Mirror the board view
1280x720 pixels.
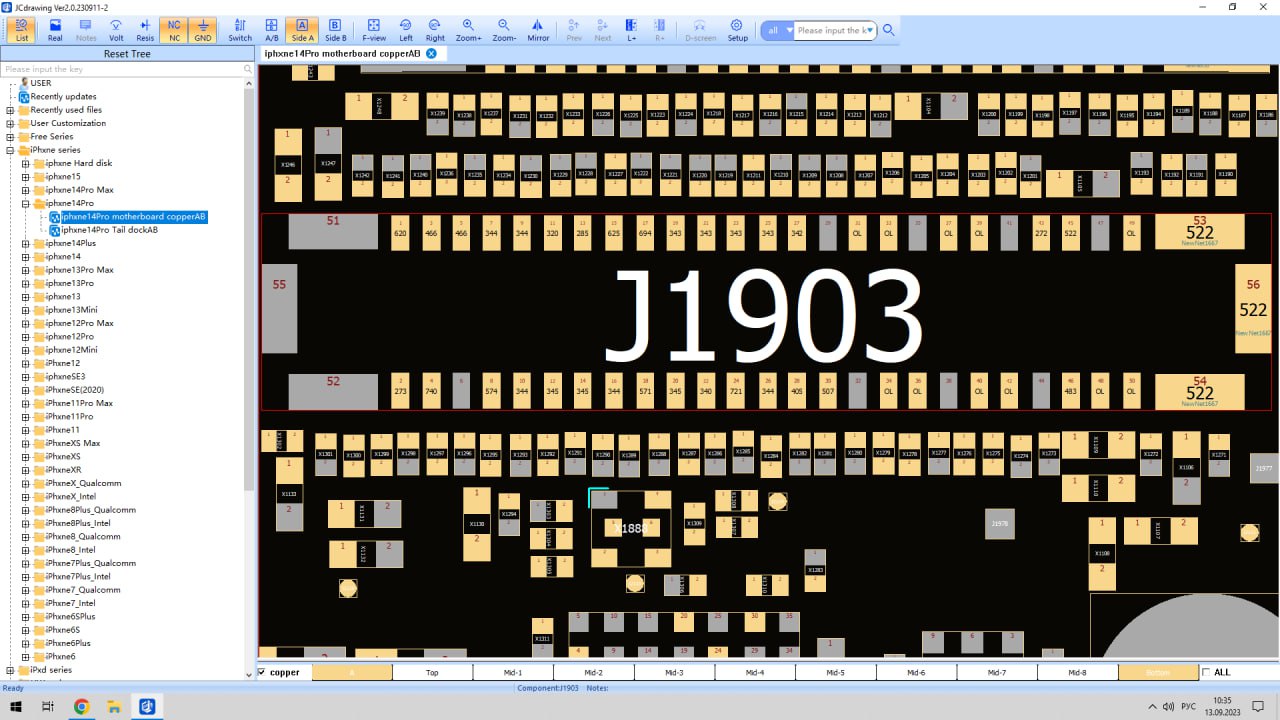point(538,29)
